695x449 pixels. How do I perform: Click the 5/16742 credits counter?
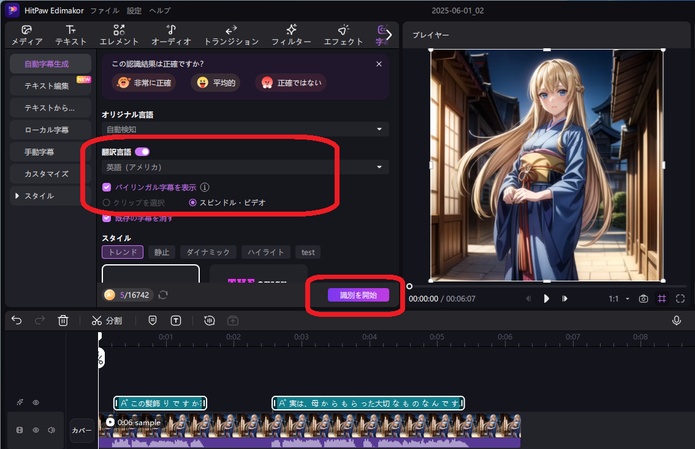point(128,295)
